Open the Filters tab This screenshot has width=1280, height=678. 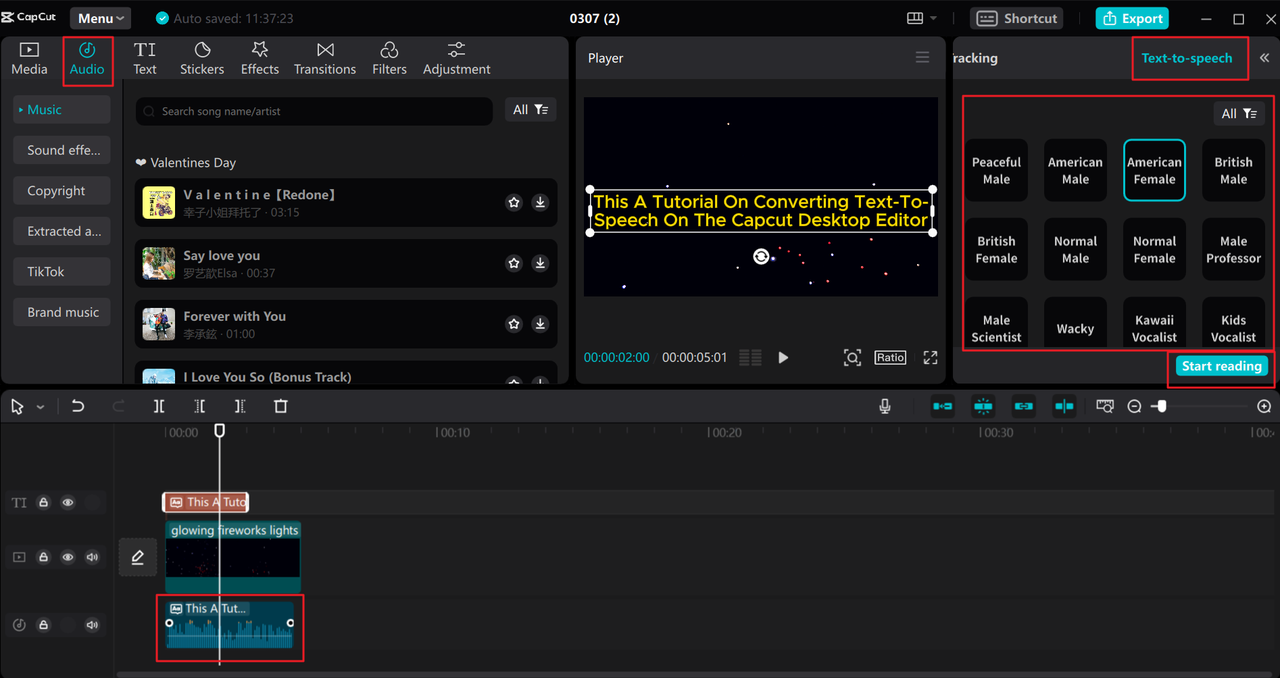pos(389,59)
